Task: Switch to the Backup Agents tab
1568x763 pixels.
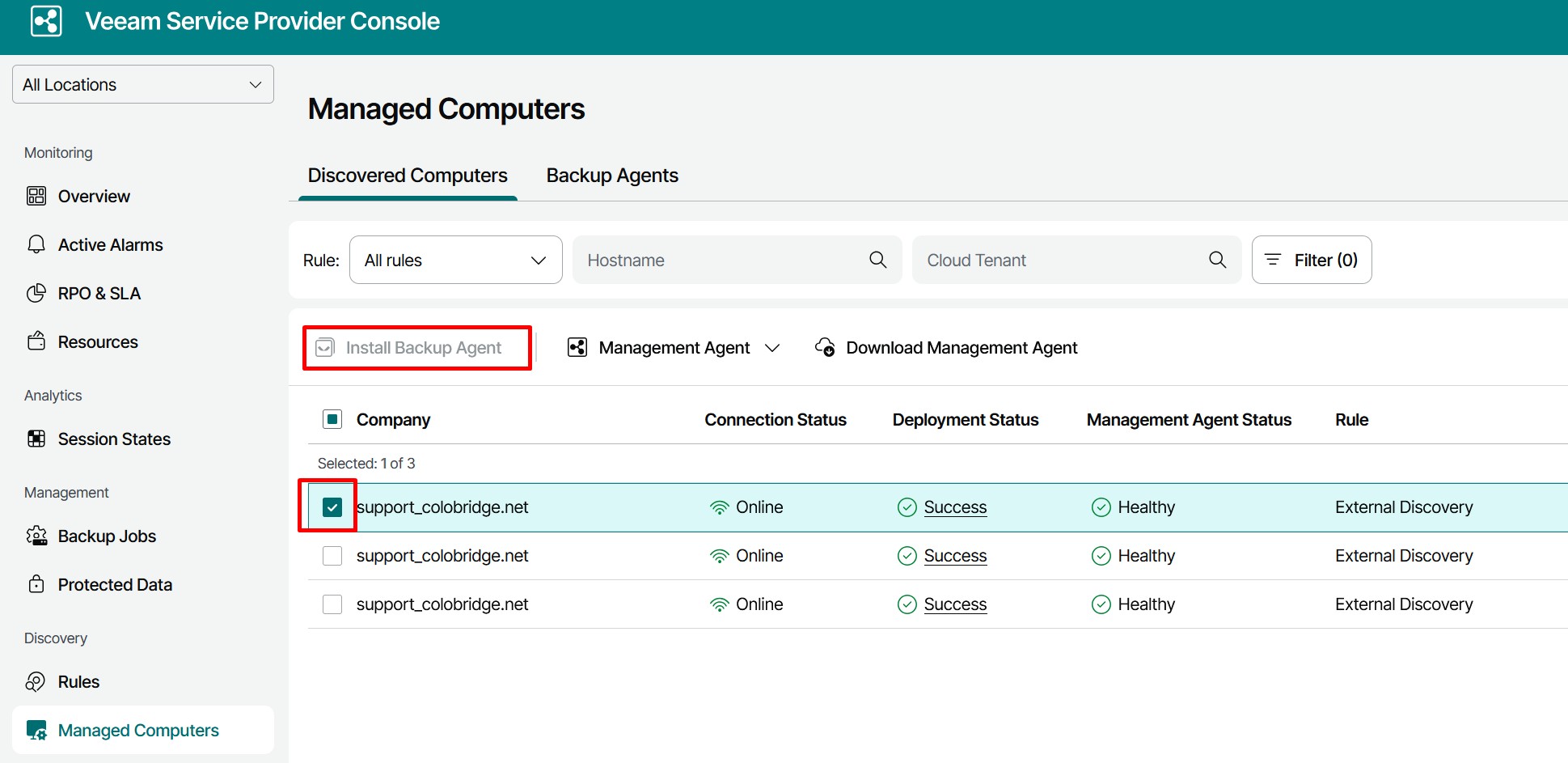Action: 612,176
